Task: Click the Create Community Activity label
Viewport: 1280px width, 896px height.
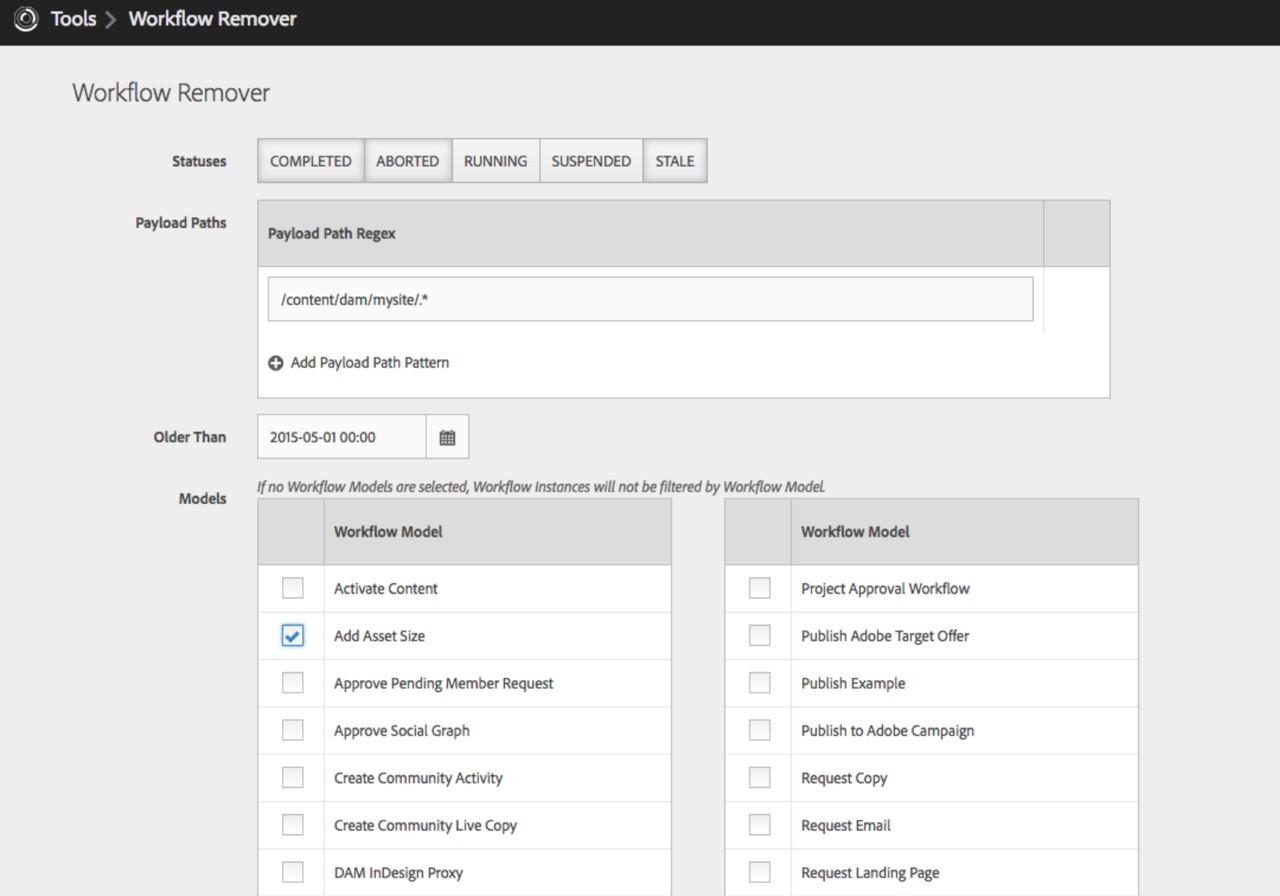Action: pos(418,777)
